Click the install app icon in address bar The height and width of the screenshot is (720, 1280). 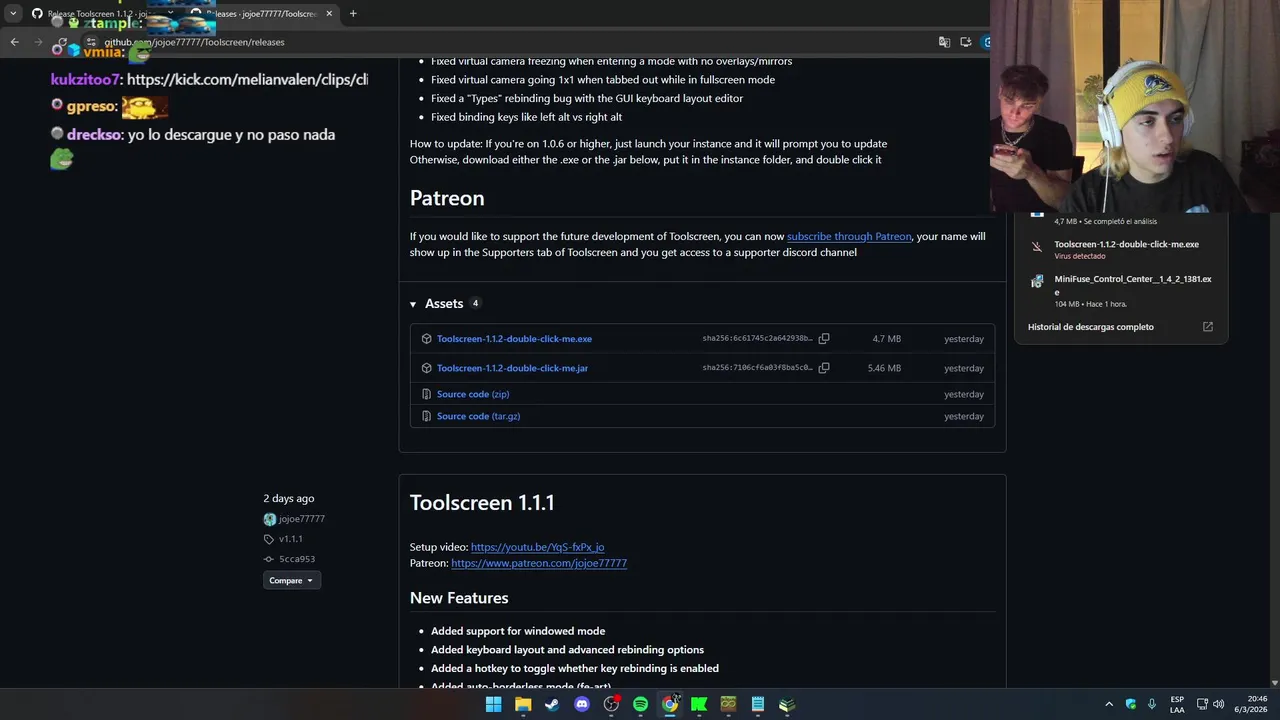[966, 42]
